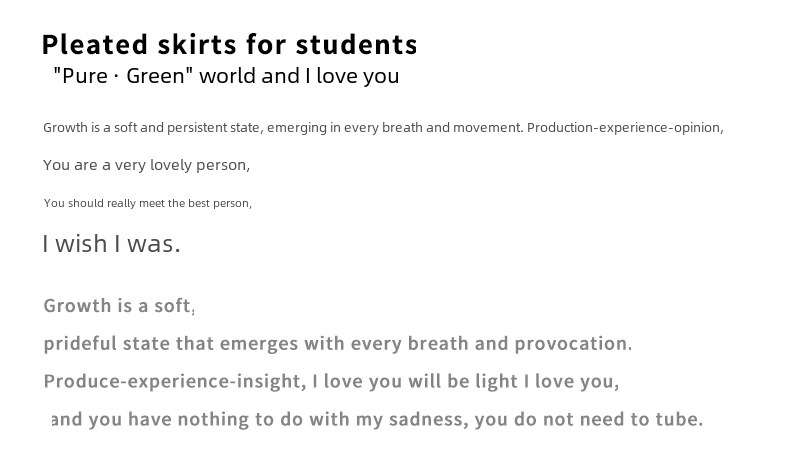
Task: Click the line starting with "prideful state"
Action: pos(338,344)
